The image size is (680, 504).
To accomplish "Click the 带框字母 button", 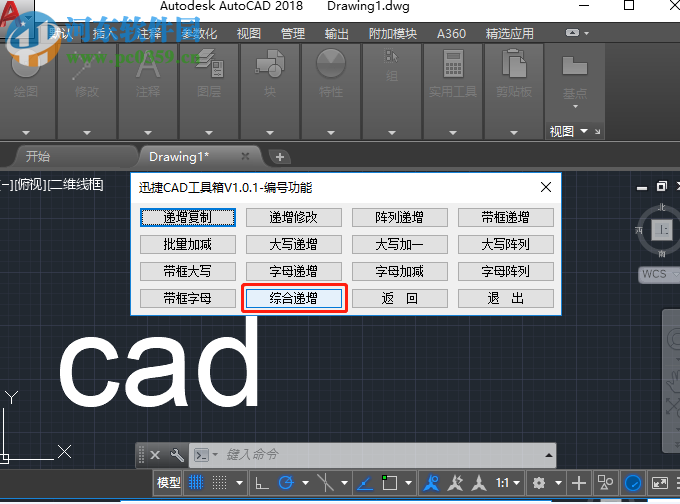I will [188, 298].
